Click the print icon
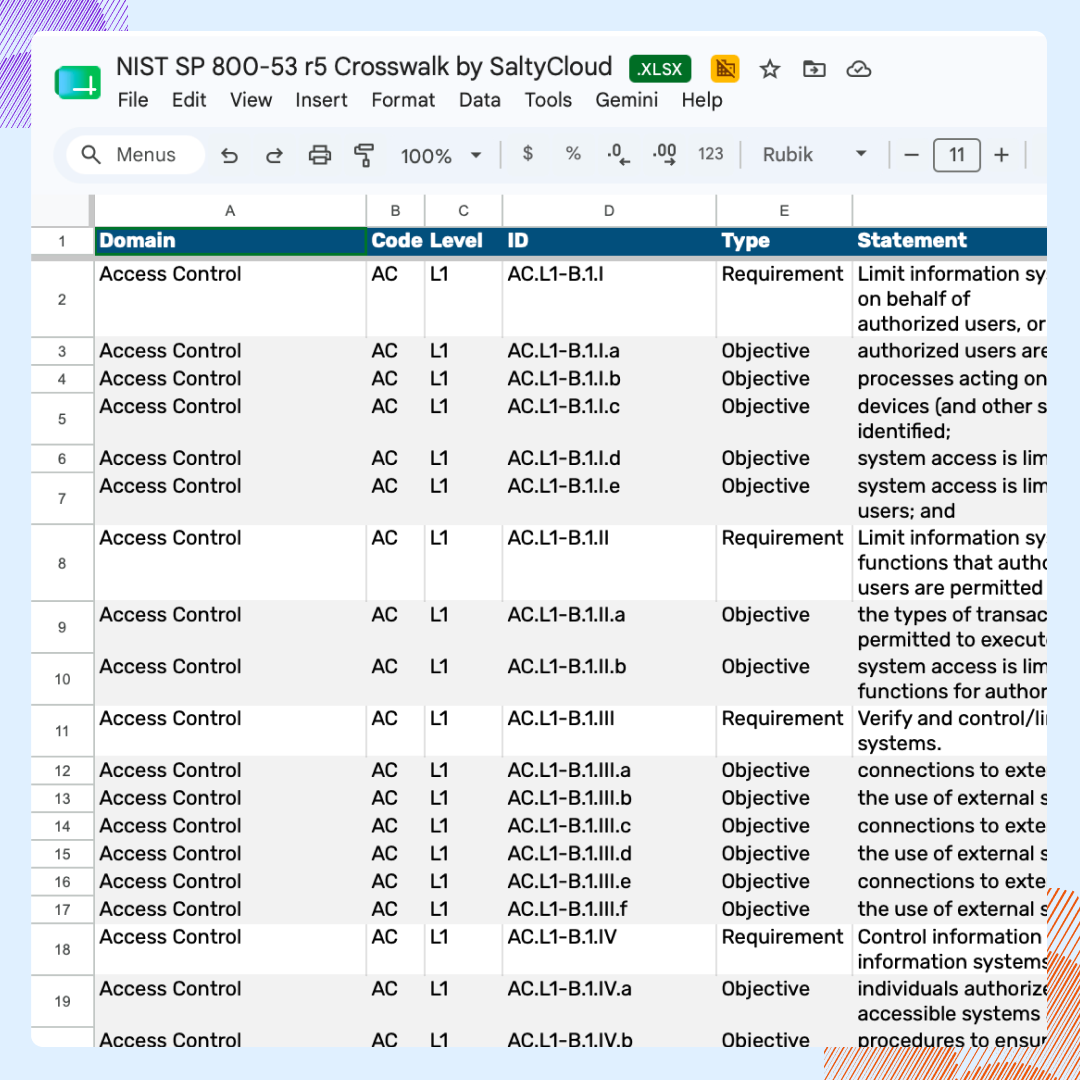 click(319, 155)
